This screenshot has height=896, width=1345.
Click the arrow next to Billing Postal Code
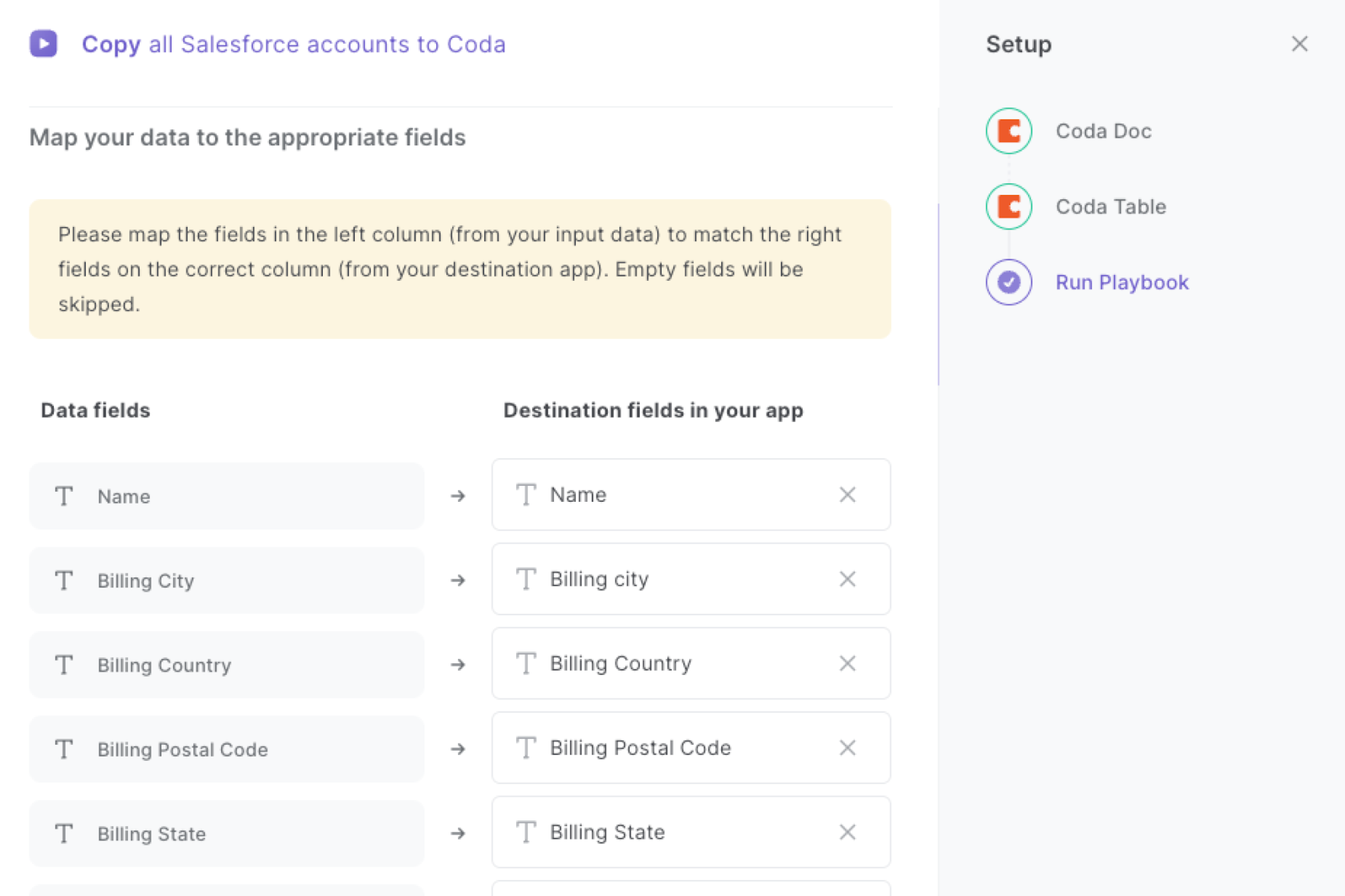tap(458, 749)
